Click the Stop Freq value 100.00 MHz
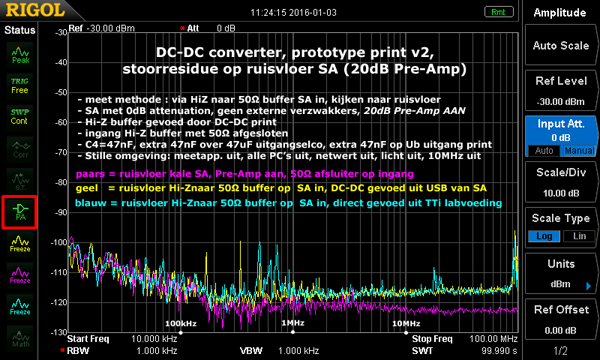 click(494, 339)
